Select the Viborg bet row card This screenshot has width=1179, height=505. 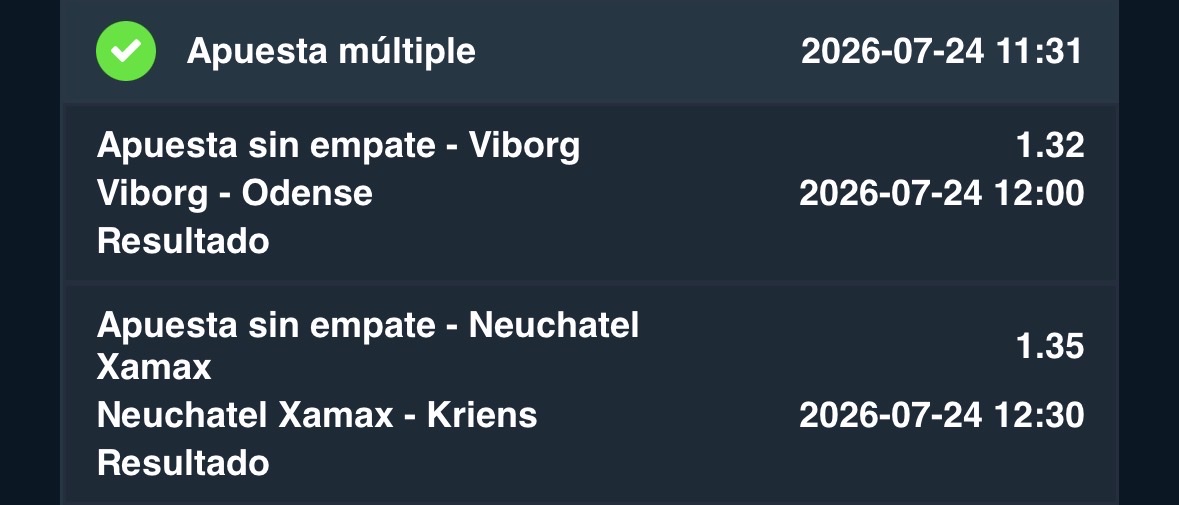590,193
